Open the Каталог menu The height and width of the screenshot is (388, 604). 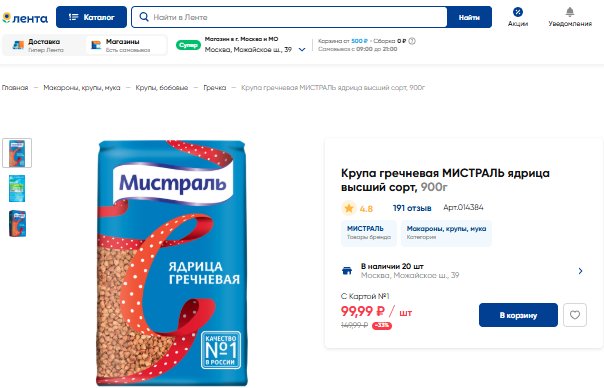(x=91, y=17)
